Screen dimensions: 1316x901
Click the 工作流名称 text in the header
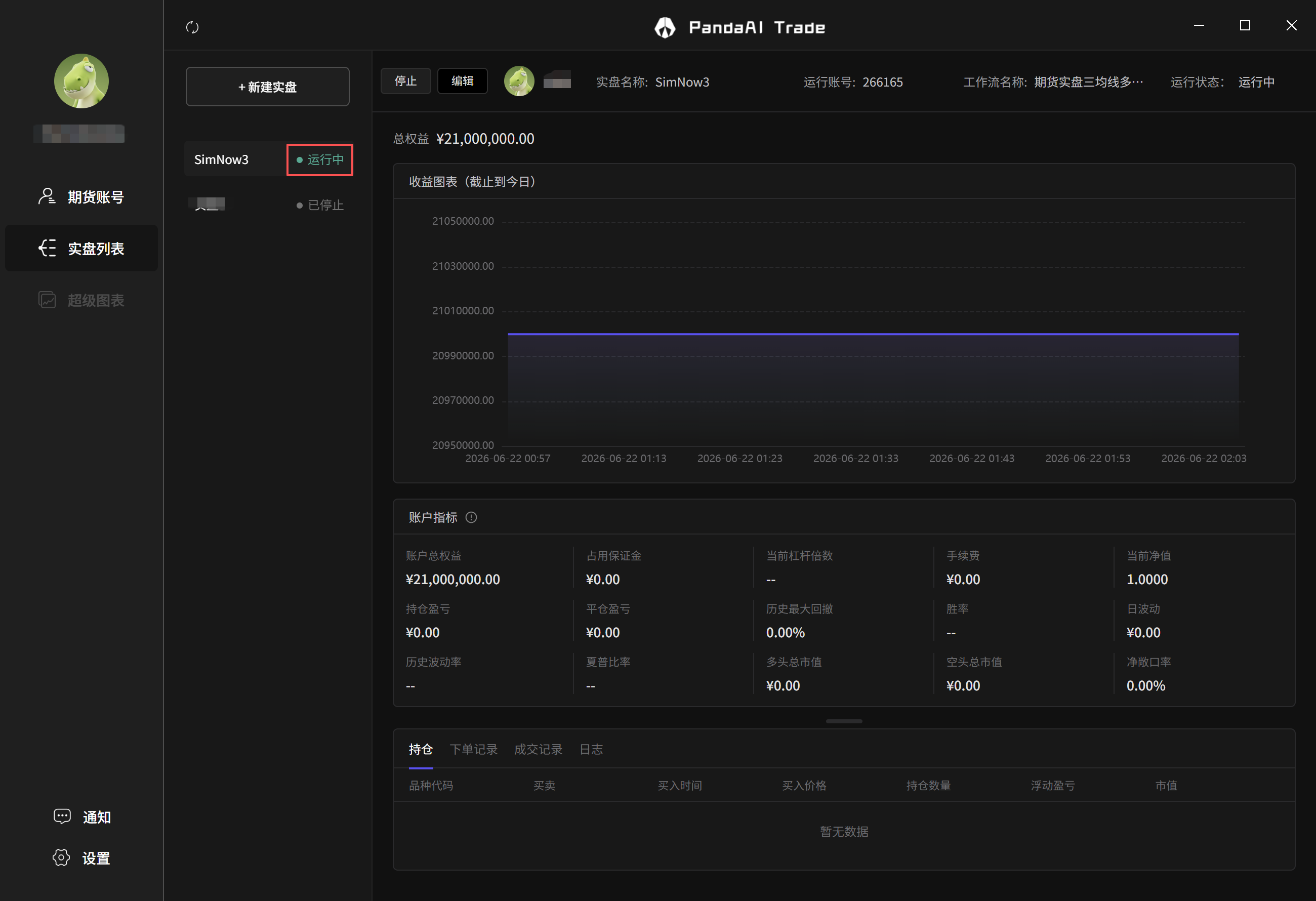[x=1053, y=82]
